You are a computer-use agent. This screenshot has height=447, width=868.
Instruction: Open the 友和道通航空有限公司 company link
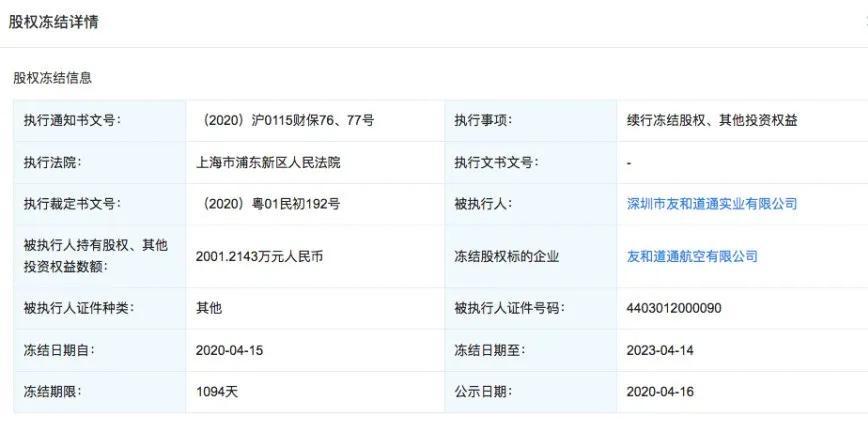[692, 256]
